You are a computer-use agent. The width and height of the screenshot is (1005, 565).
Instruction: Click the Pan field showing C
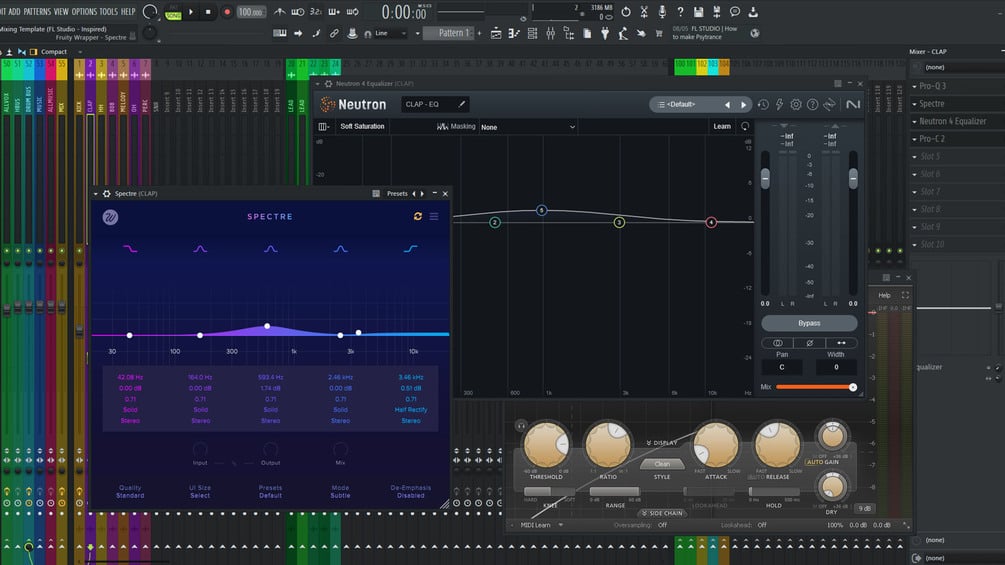[x=782, y=367]
